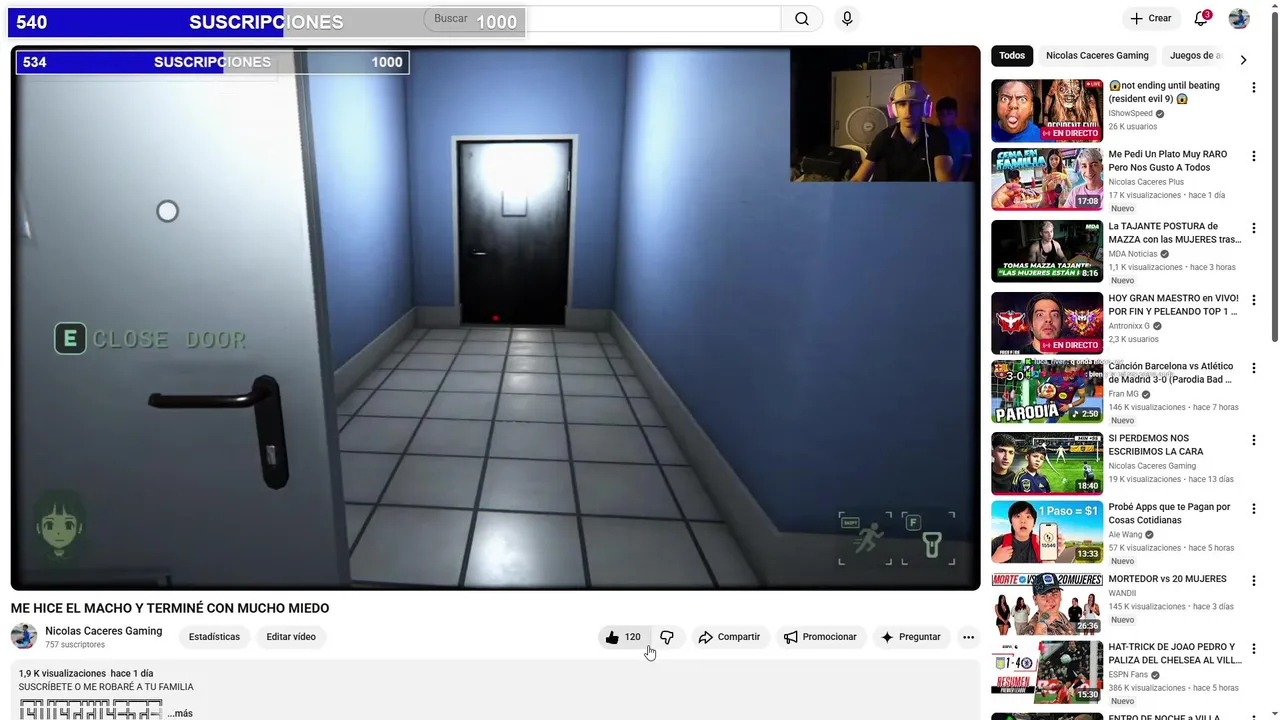Click 'SUSCRÍBETE O ME ROBARÉ A TU FAMILIA' text

(106, 687)
